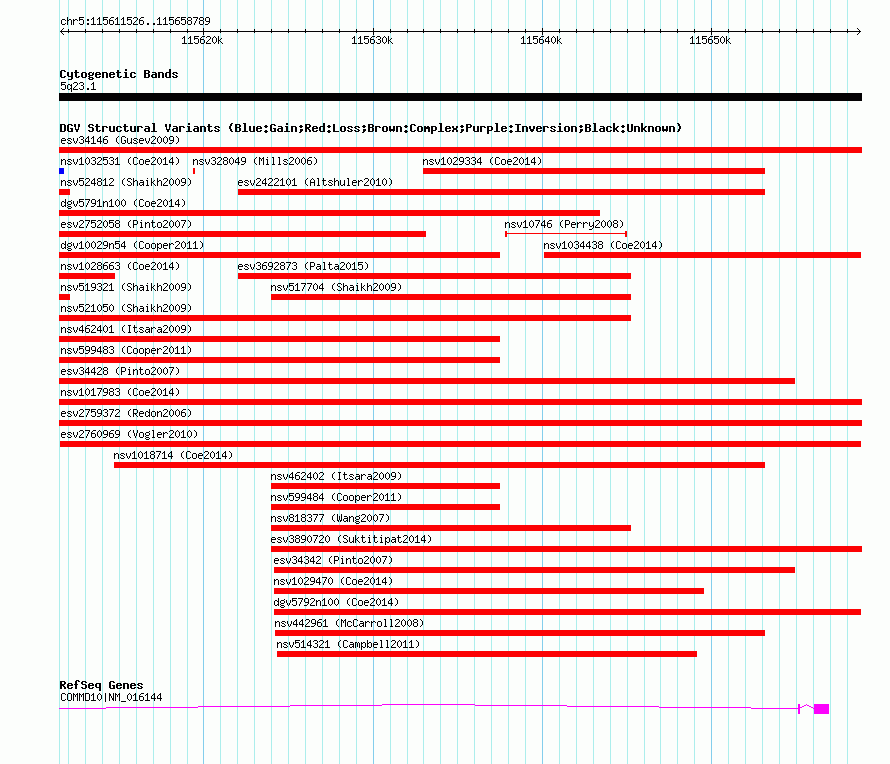Select the nsv1034438 (Coe2014) label
The height and width of the screenshot is (764, 890).
tap(603, 245)
